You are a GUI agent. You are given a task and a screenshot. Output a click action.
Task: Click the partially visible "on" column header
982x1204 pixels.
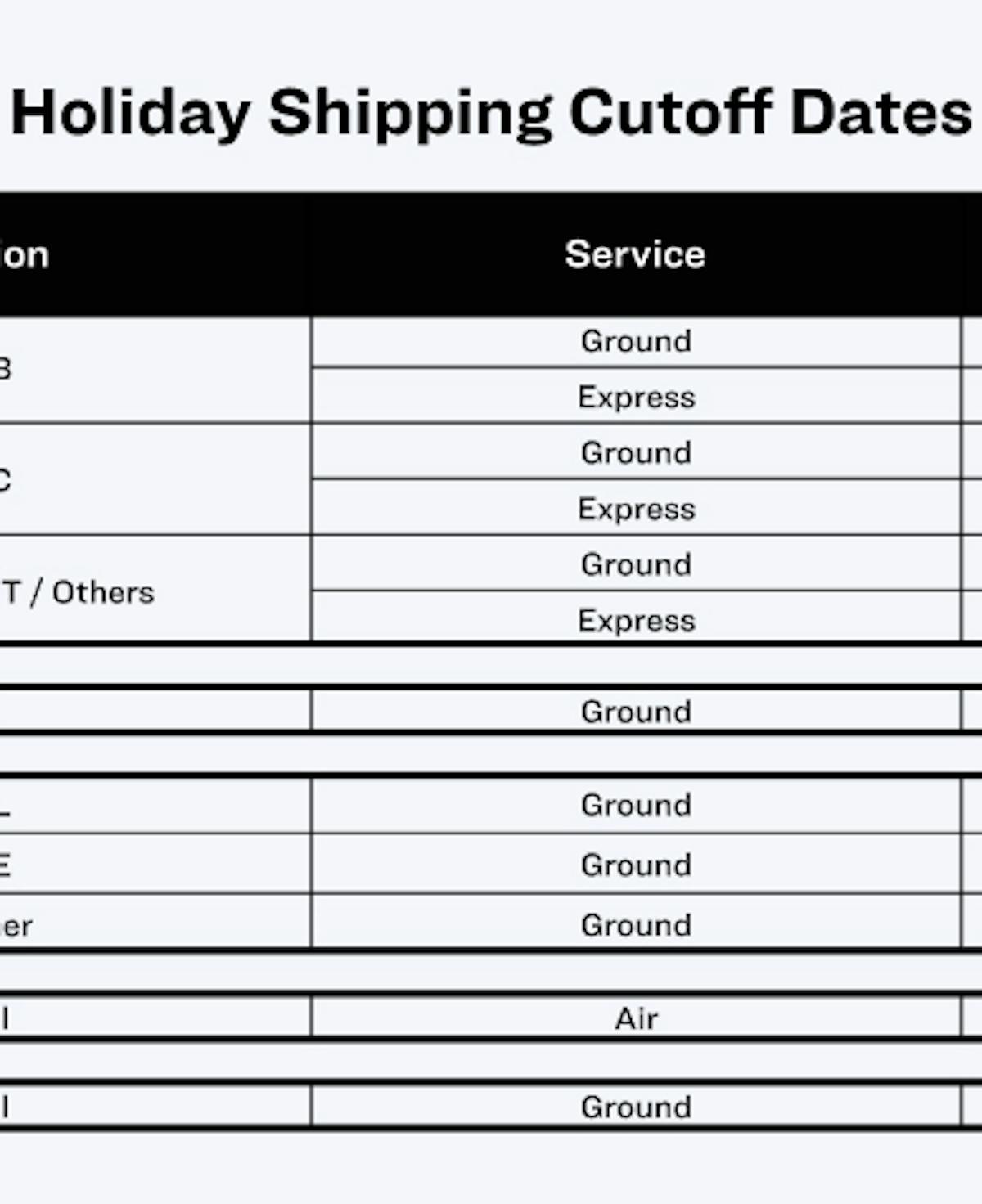(x=25, y=255)
